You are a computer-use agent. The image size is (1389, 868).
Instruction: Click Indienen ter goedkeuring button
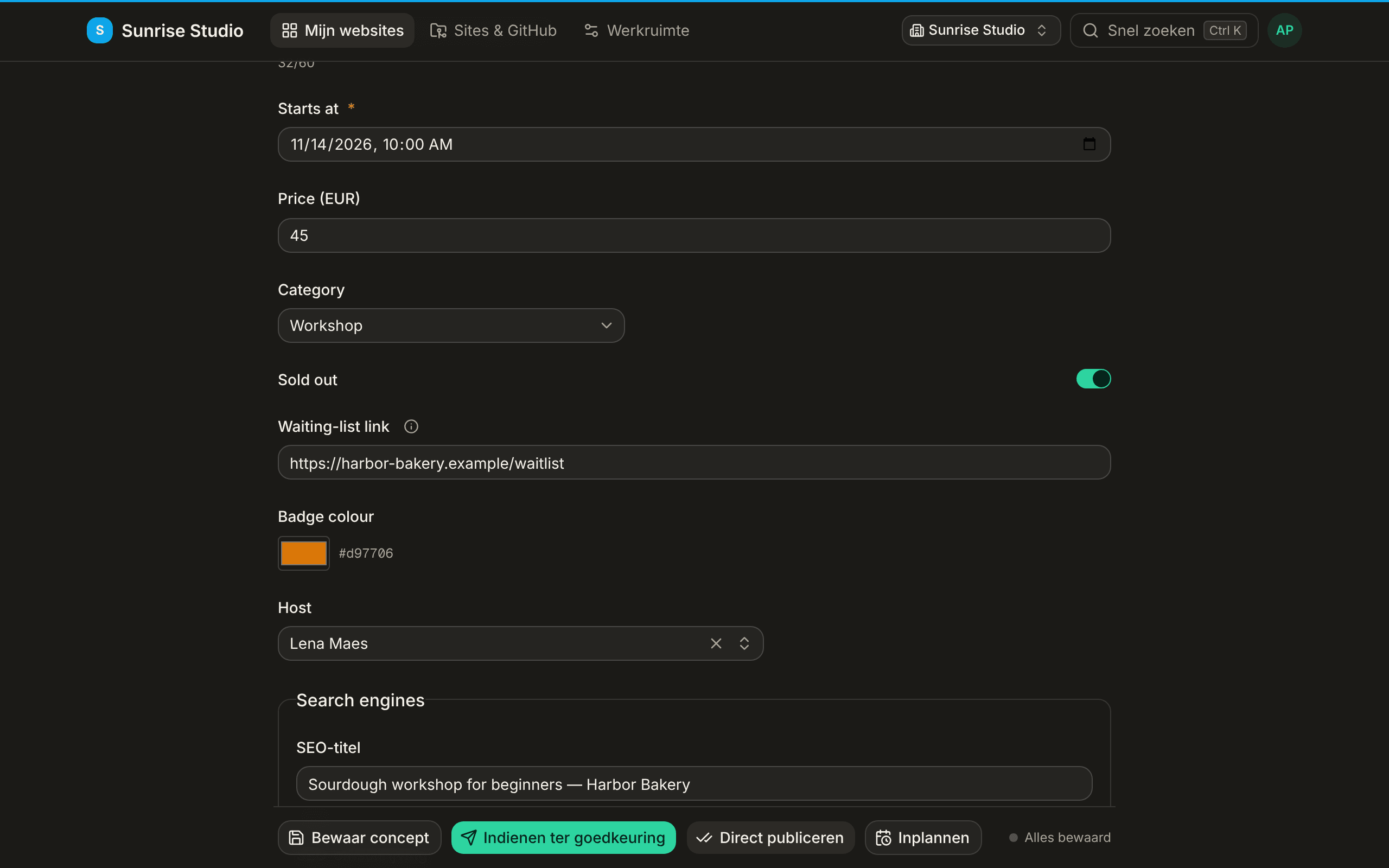pyautogui.click(x=563, y=838)
